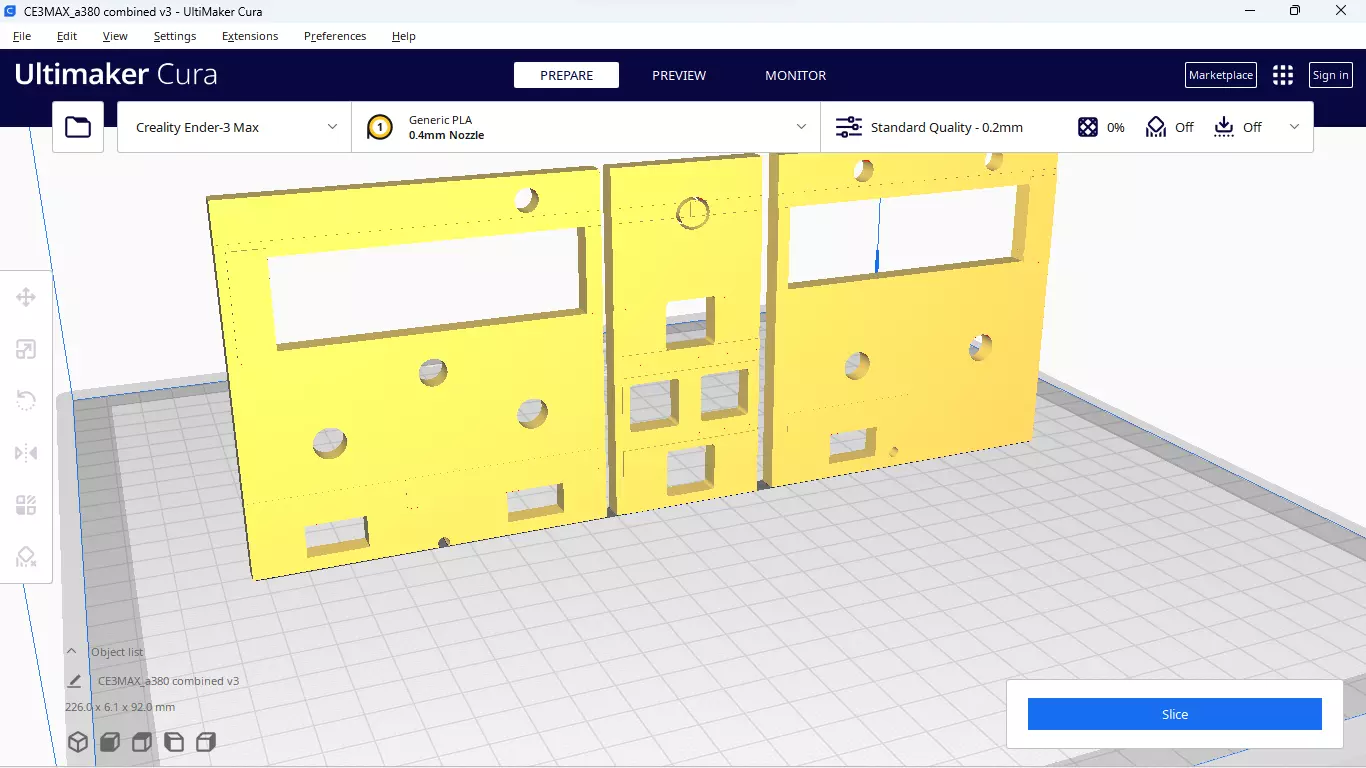Open the Extensions menu
The width and height of the screenshot is (1366, 768).
(250, 36)
